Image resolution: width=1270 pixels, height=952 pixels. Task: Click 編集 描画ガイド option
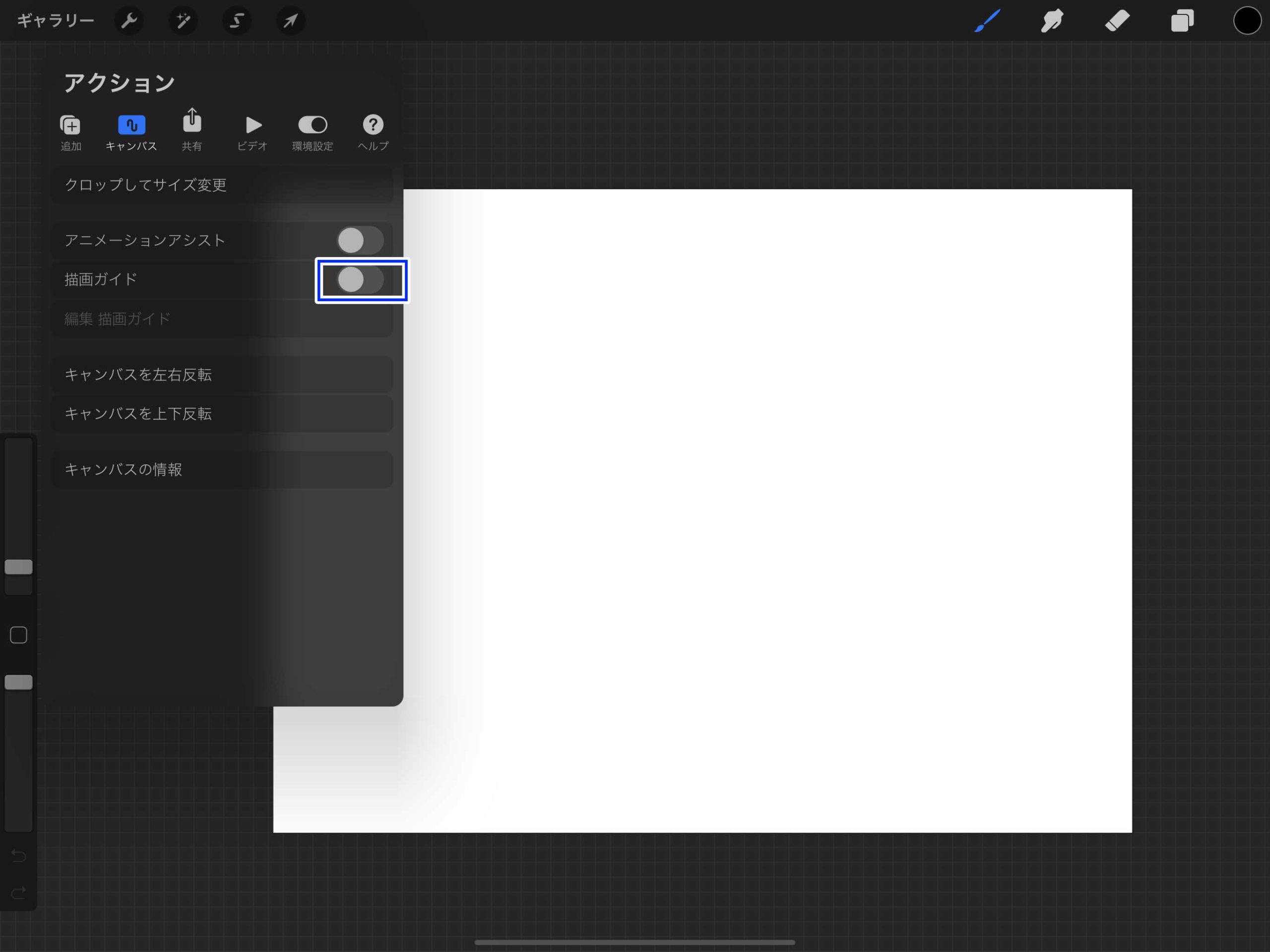pyautogui.click(x=223, y=318)
